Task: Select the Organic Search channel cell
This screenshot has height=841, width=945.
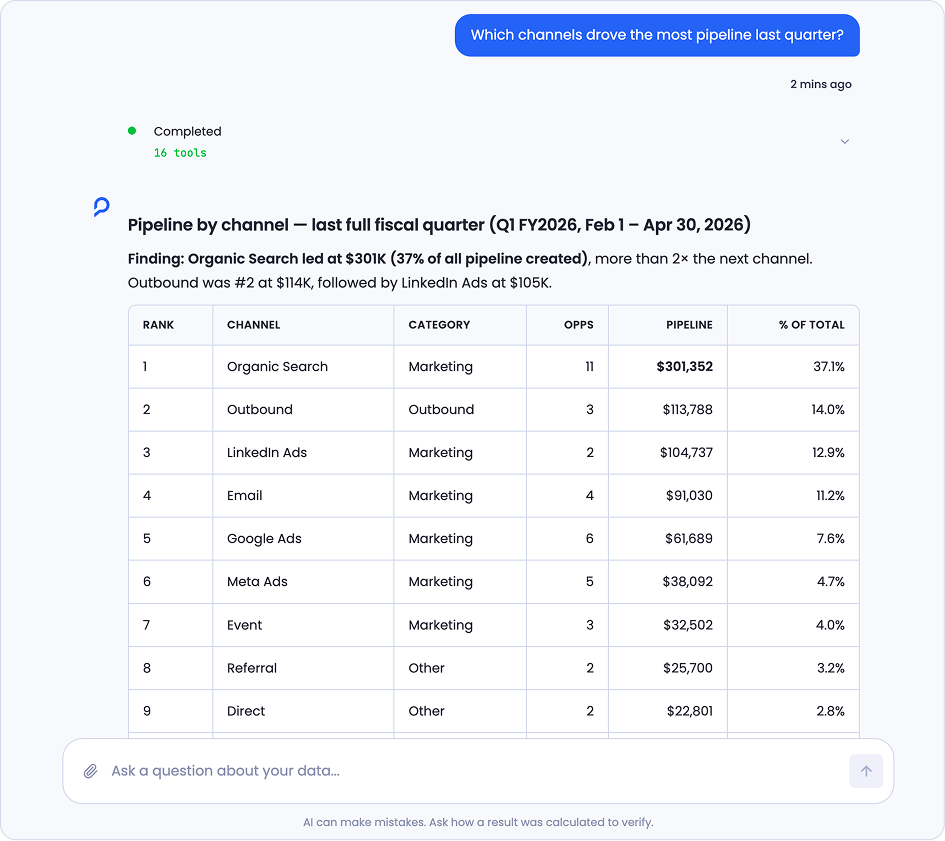Action: (x=303, y=367)
